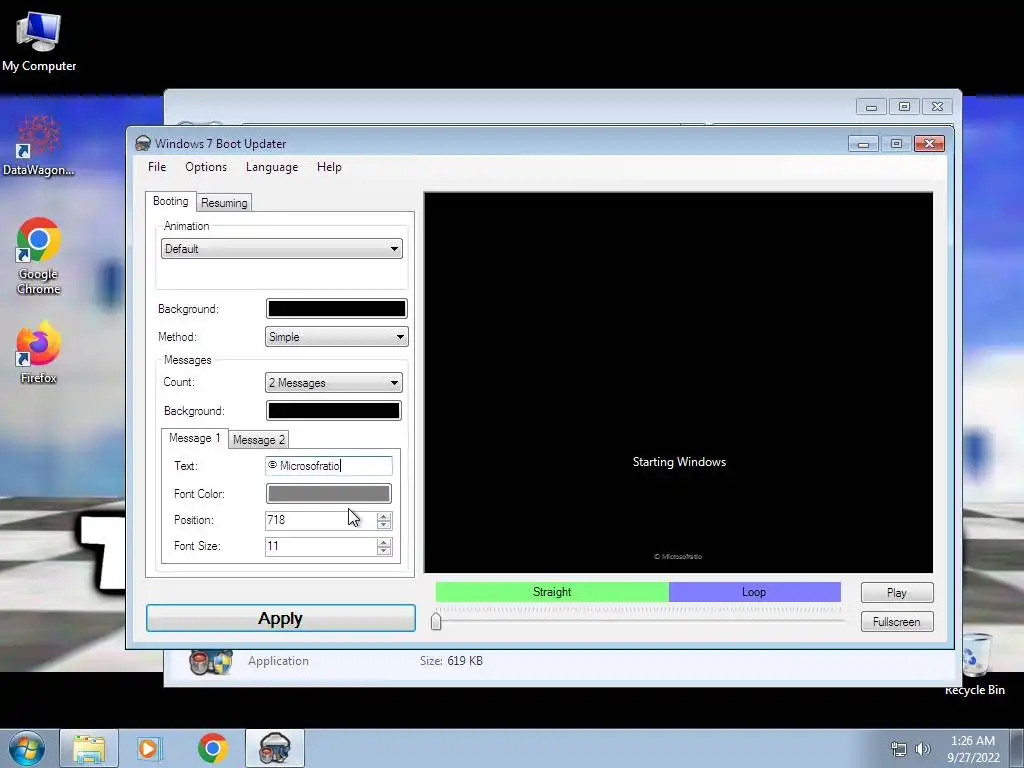Increase Font Size with the up arrow

point(384,542)
